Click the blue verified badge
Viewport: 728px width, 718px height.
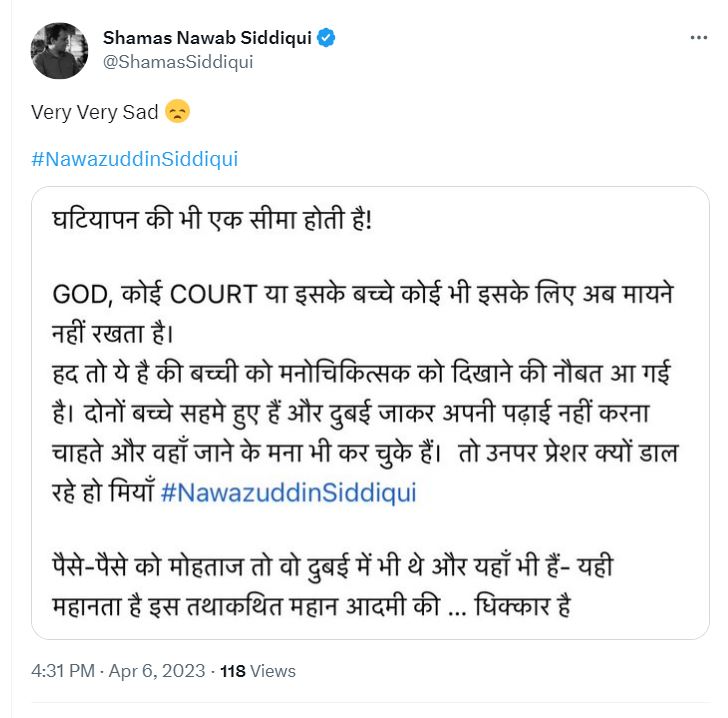[x=327, y=38]
